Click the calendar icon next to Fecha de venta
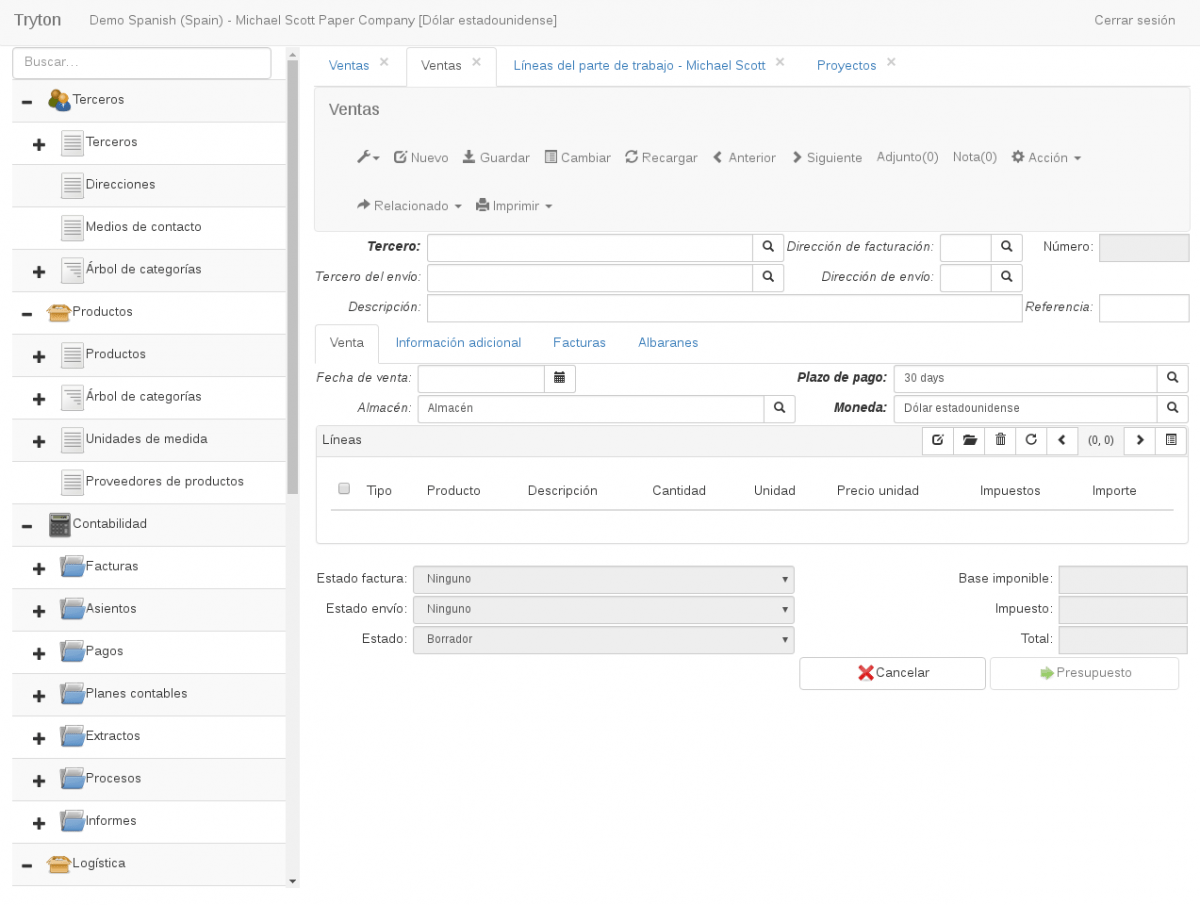Image resolution: width=1200 pixels, height=905 pixels. click(x=559, y=378)
